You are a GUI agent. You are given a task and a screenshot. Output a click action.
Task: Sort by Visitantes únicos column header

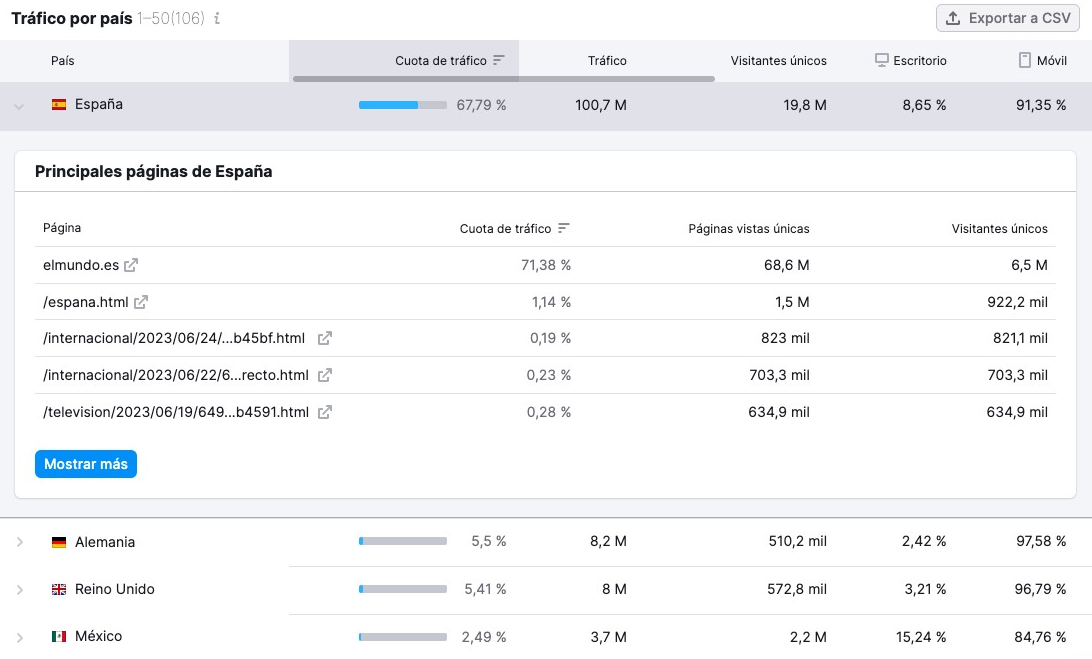(778, 61)
